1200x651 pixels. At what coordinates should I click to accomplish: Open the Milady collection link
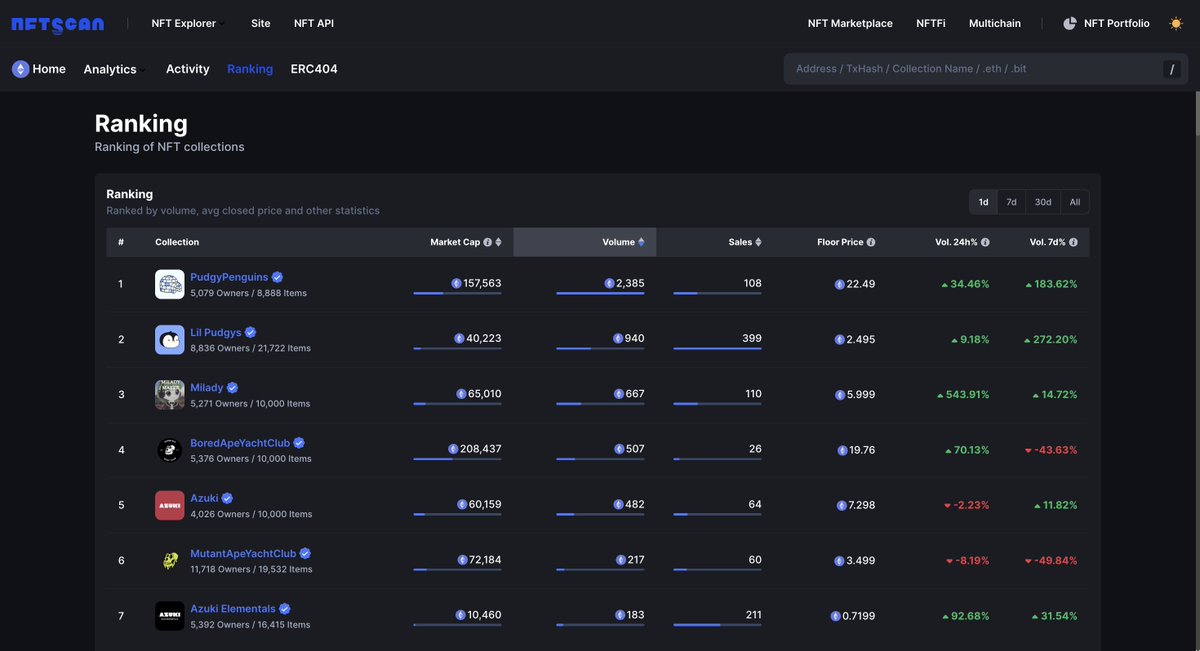pyautogui.click(x=207, y=387)
